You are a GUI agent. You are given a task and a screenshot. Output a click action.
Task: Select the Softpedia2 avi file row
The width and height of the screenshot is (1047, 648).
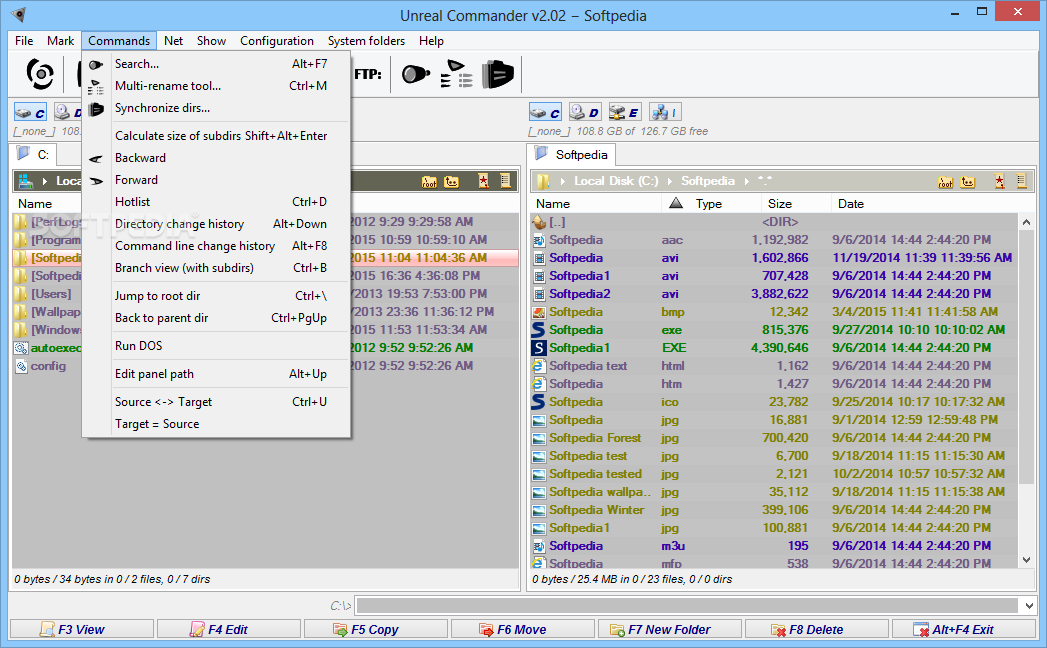click(775, 294)
